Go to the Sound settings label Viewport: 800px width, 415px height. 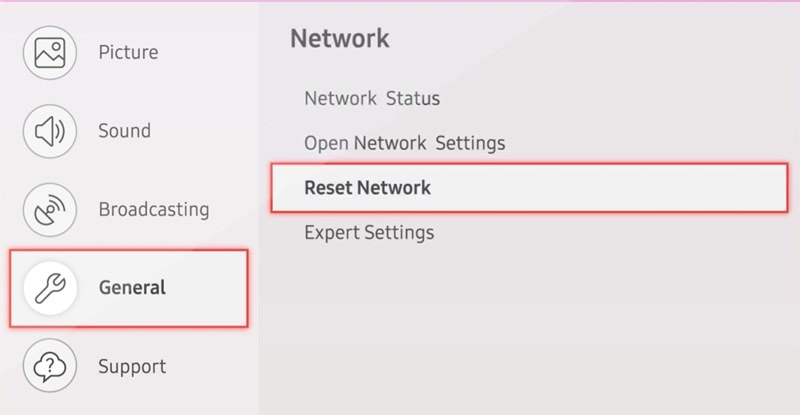coord(124,131)
